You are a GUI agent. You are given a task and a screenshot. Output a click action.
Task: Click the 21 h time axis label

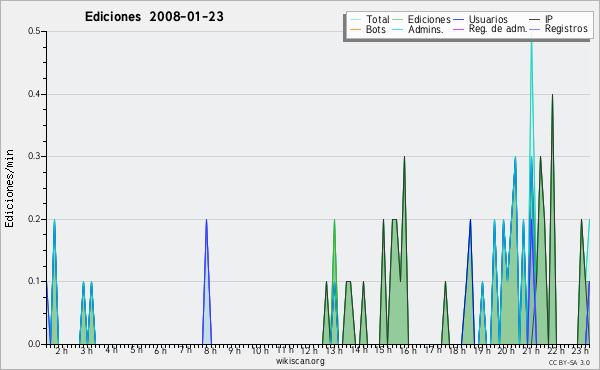coord(531,350)
